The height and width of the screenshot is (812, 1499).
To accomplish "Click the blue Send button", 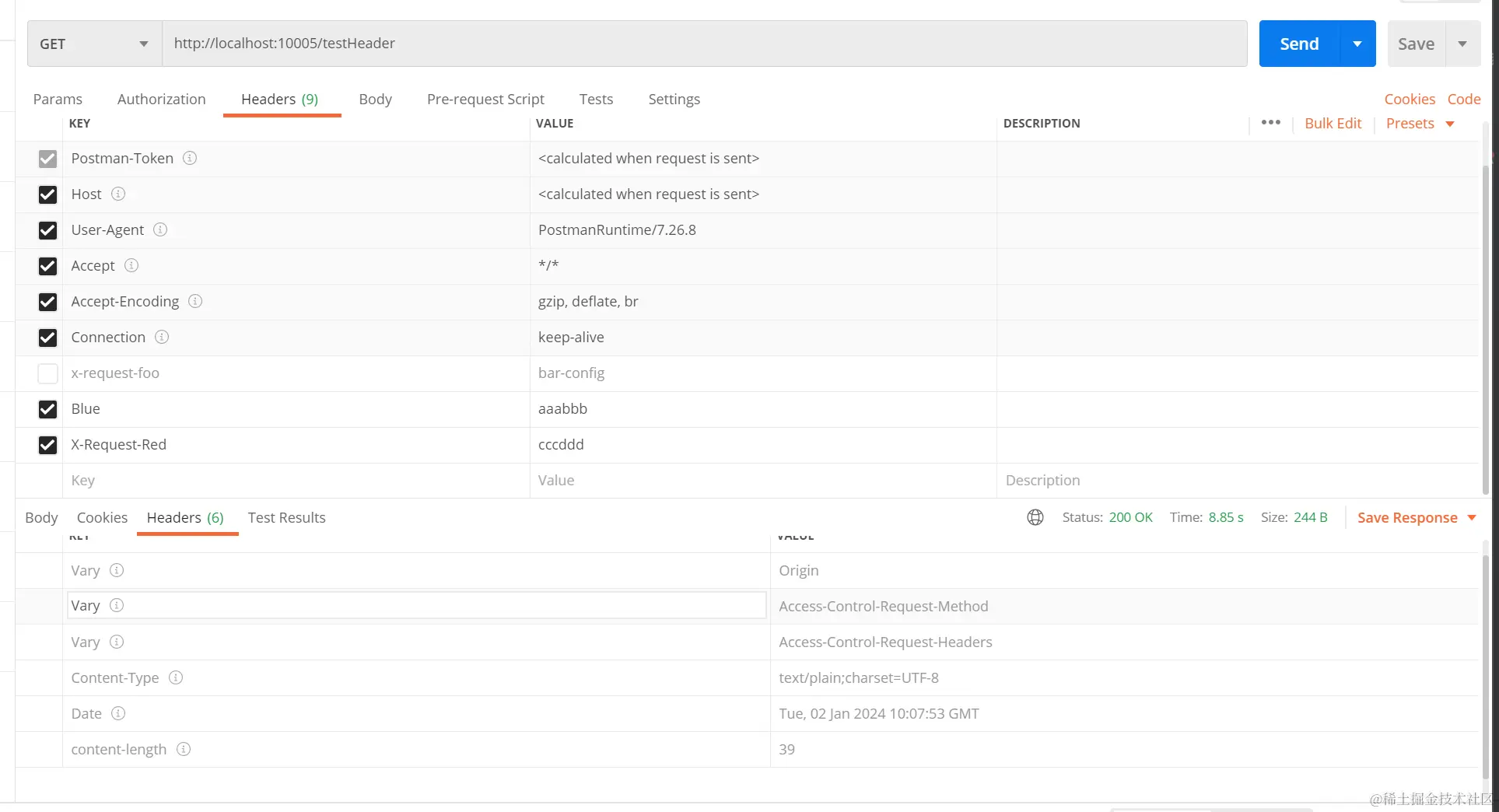I will click(x=1299, y=44).
